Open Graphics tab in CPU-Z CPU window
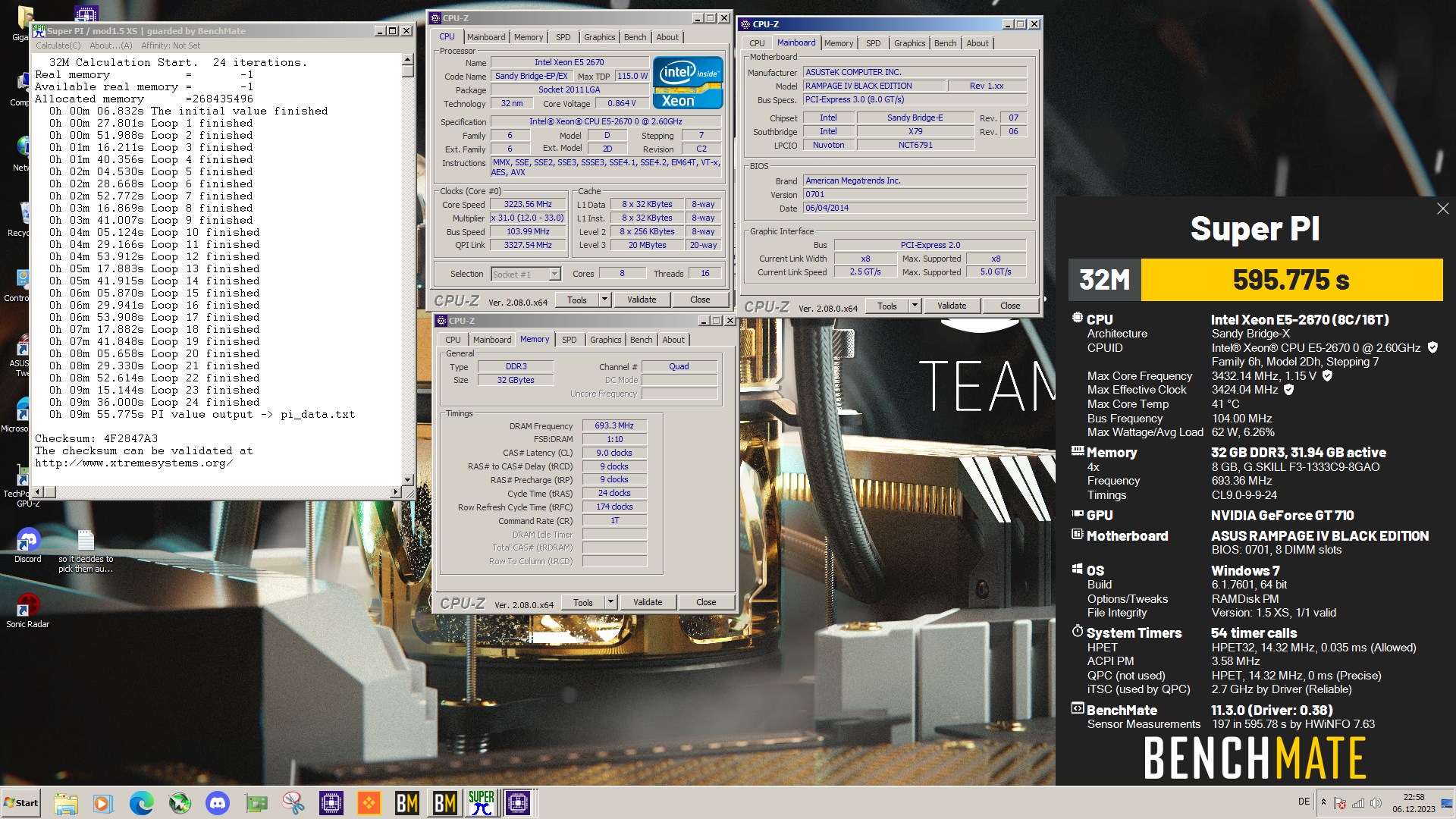This screenshot has height=819, width=1456. (x=599, y=37)
